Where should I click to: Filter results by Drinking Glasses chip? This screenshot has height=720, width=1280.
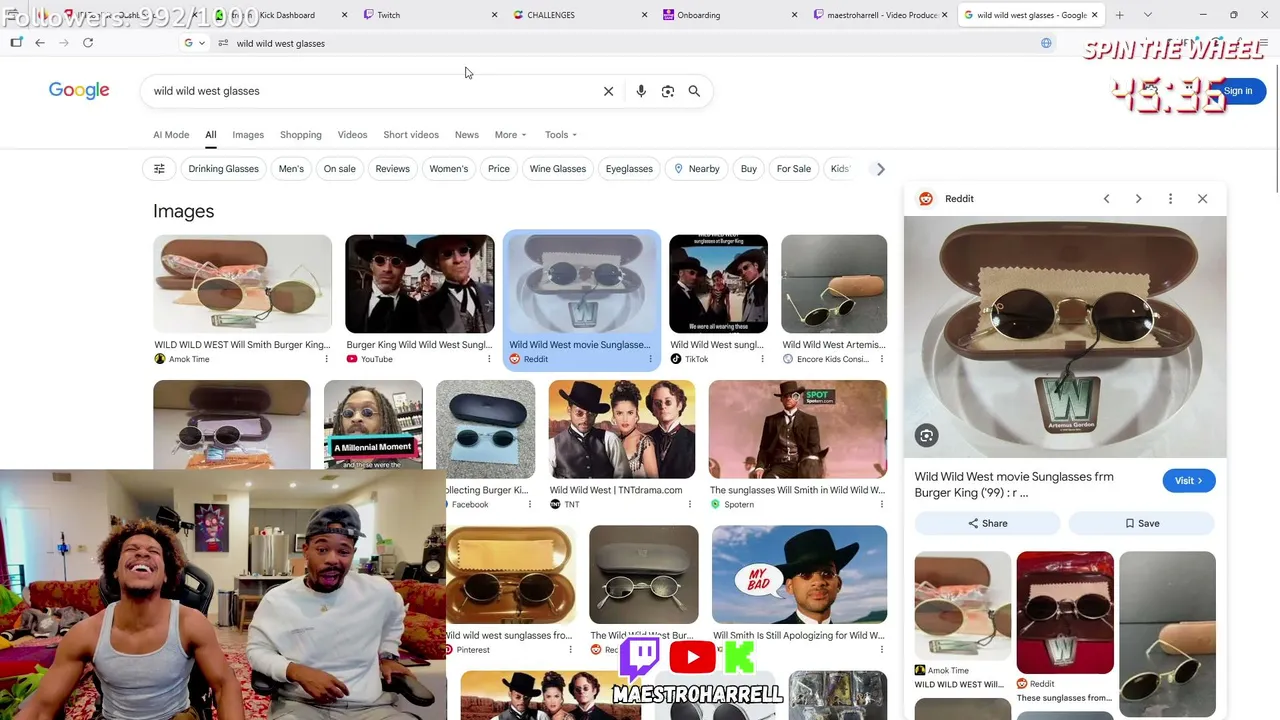223,169
